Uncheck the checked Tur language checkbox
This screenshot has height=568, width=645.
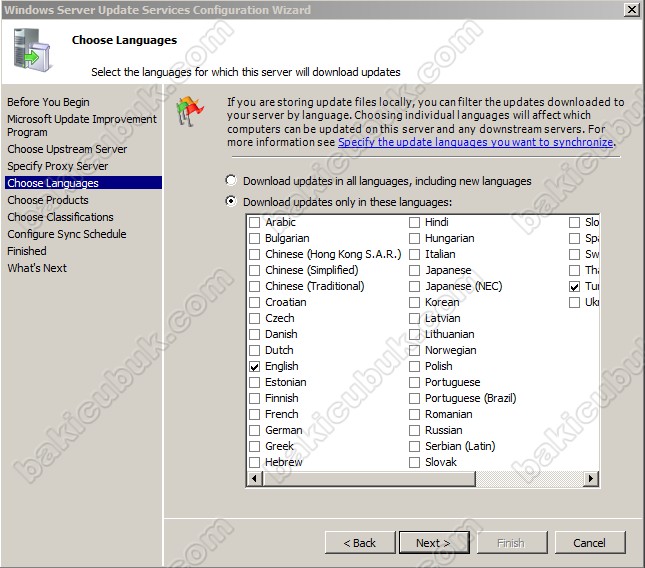coord(574,286)
